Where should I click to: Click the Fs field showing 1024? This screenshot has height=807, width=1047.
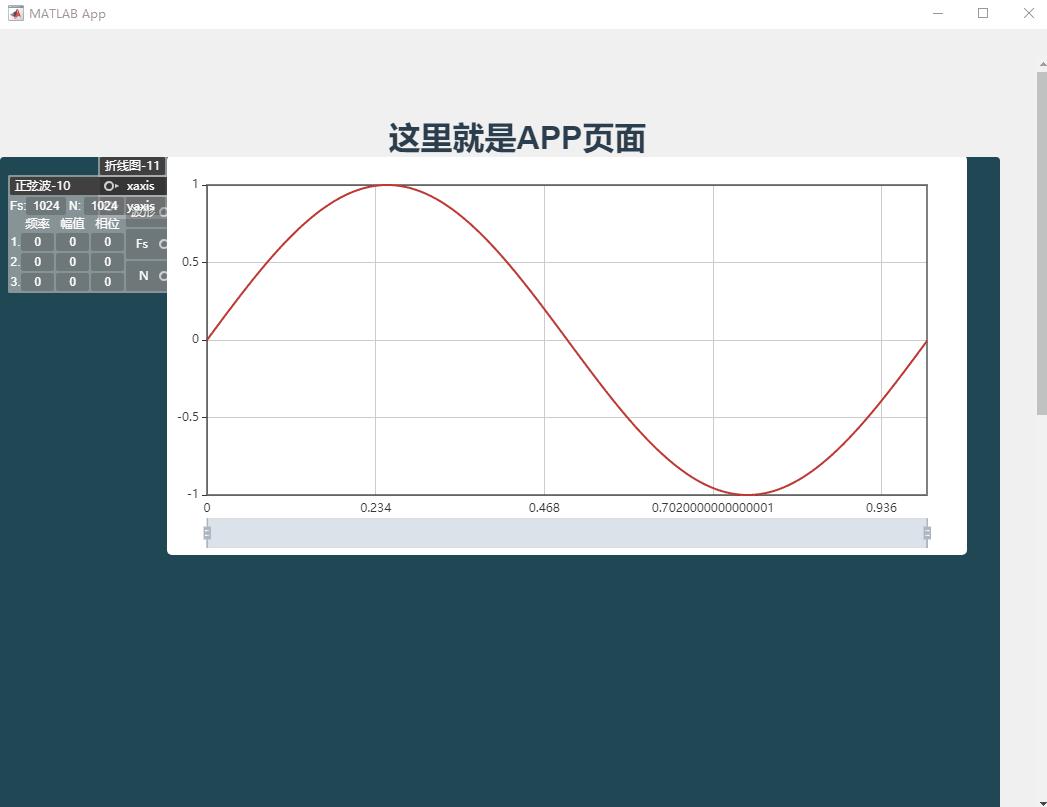point(44,206)
